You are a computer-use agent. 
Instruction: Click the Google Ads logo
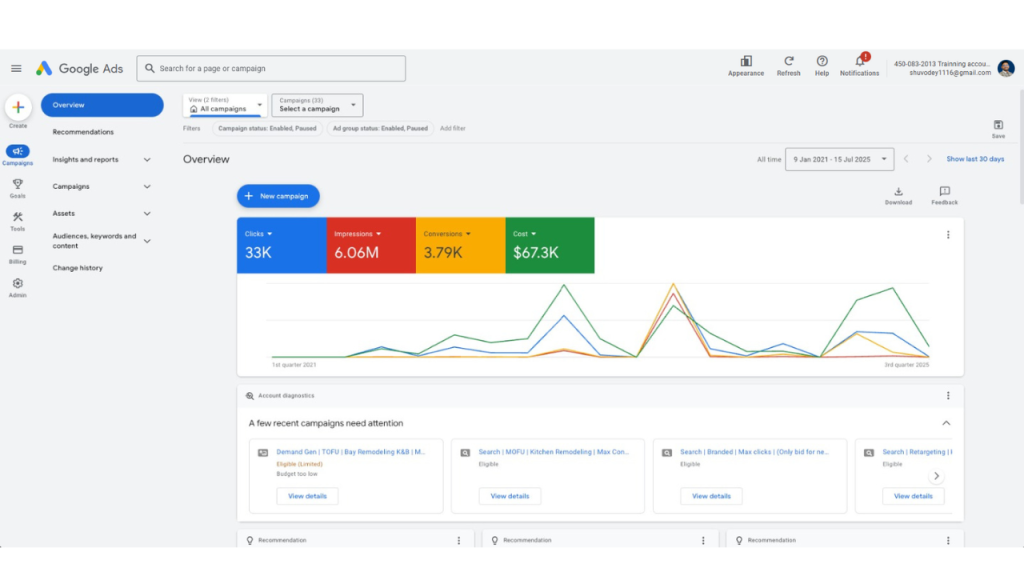[80, 69]
